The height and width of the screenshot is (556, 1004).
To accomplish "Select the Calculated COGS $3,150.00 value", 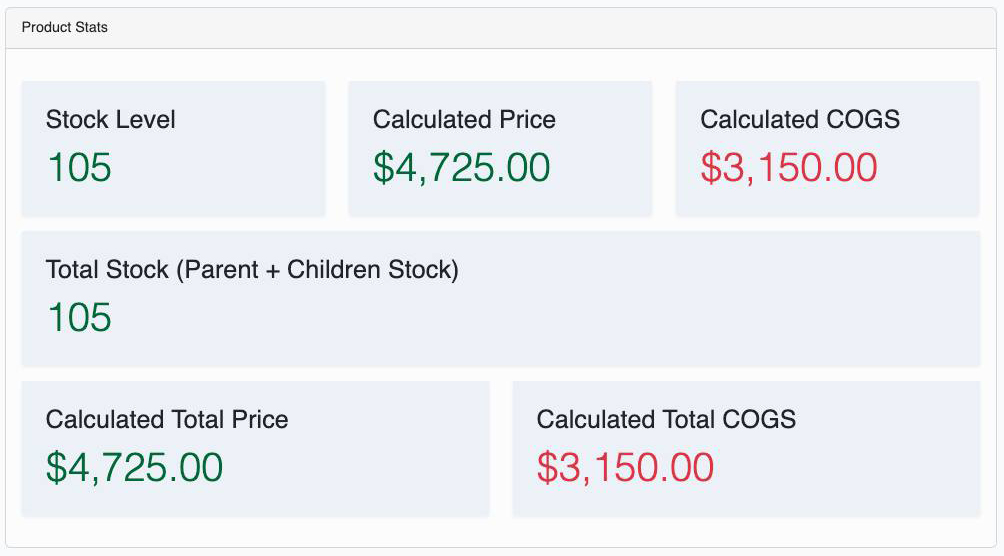I will tap(789, 168).
